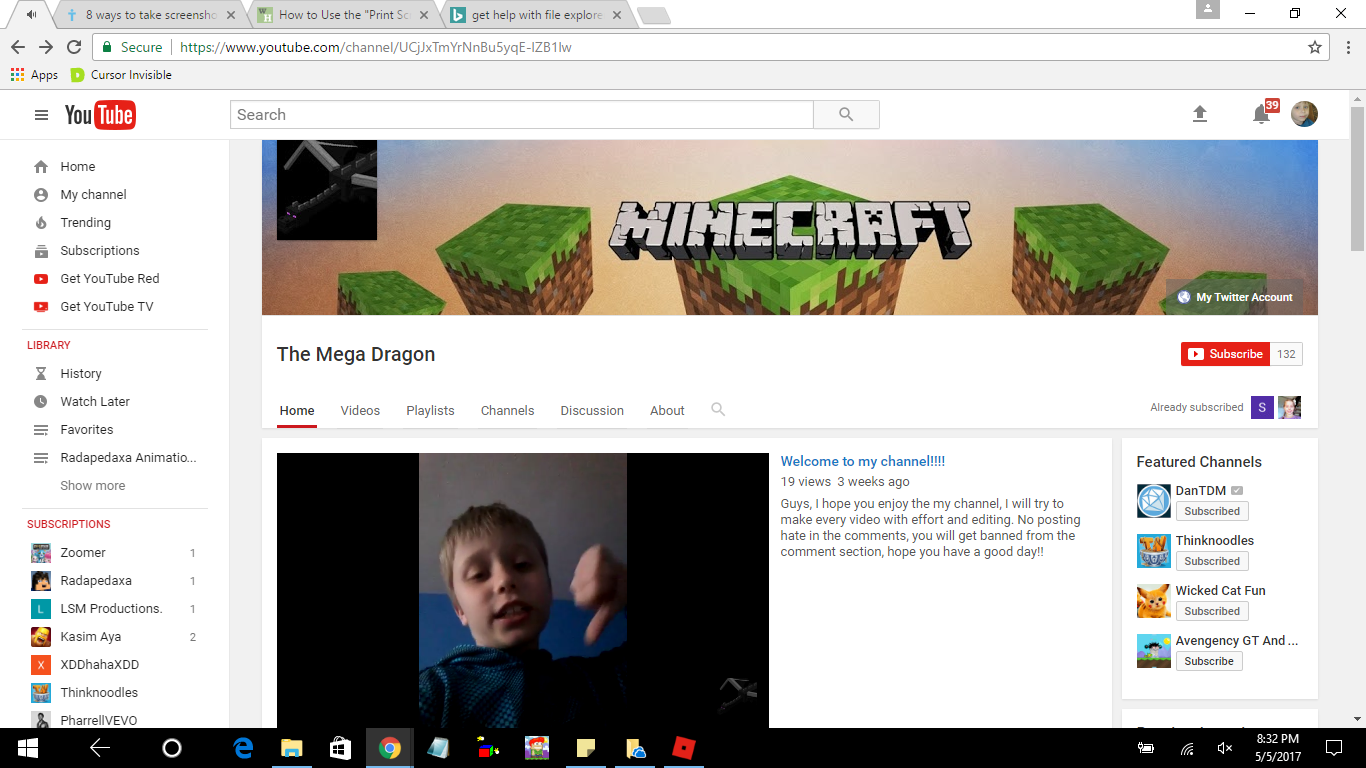Image resolution: width=1366 pixels, height=768 pixels.
Task: Click the Kasim Aya subscription avatar
Action: 41,637
